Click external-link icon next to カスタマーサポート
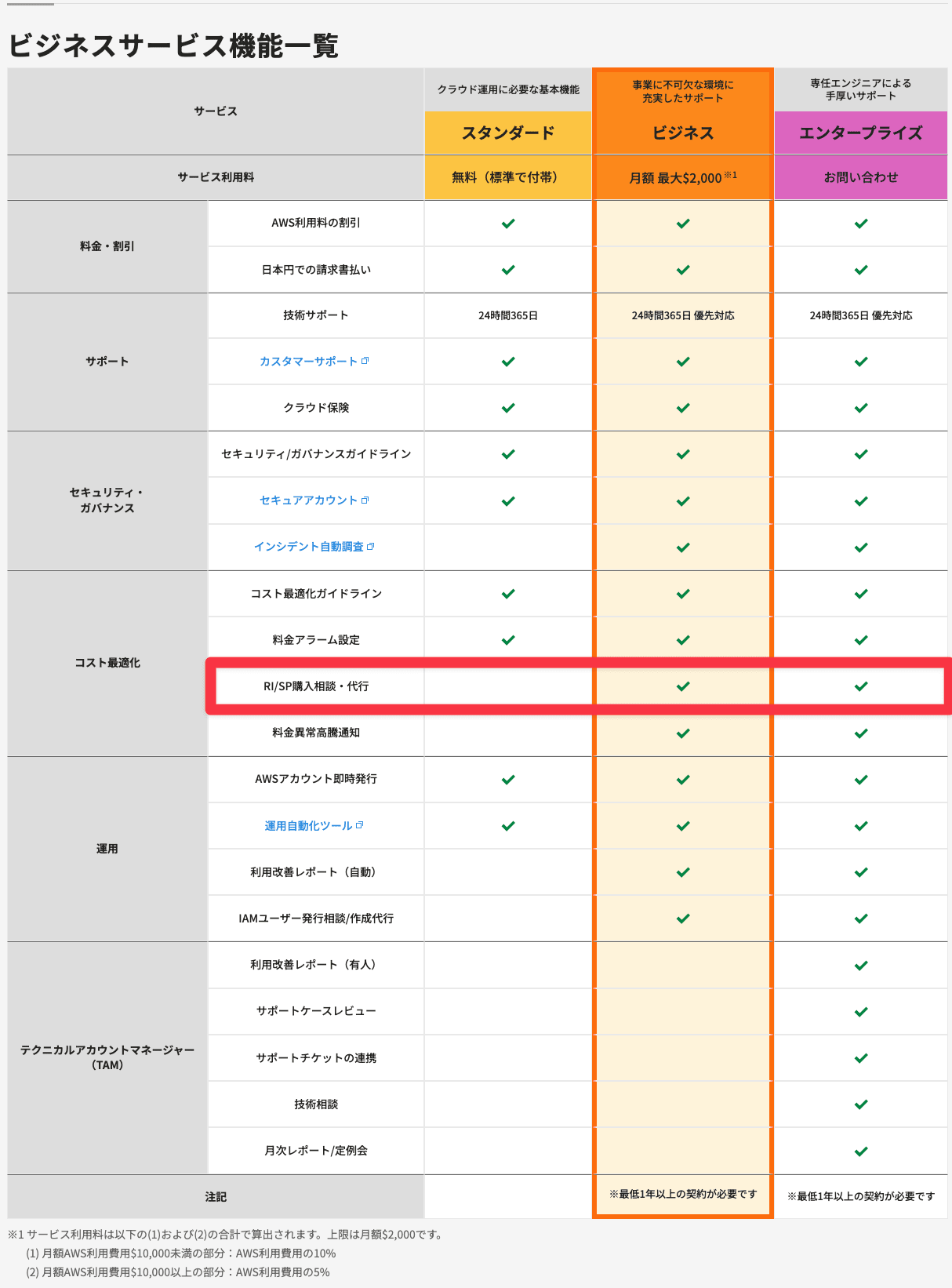 click(x=365, y=361)
